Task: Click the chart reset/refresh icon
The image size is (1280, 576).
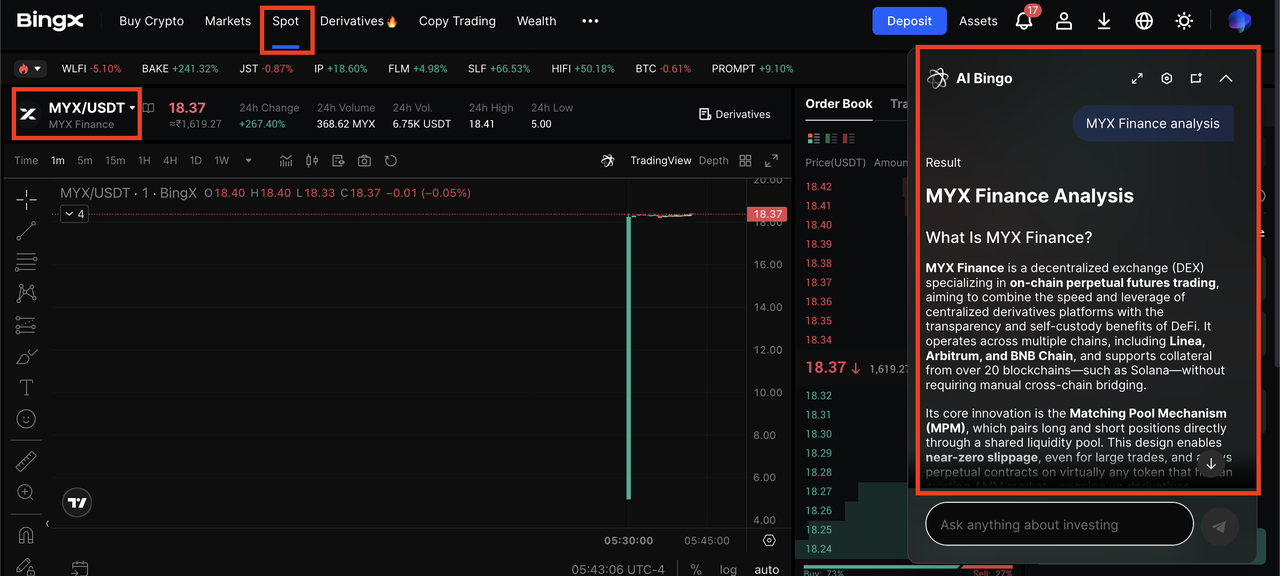Action: 391,161
